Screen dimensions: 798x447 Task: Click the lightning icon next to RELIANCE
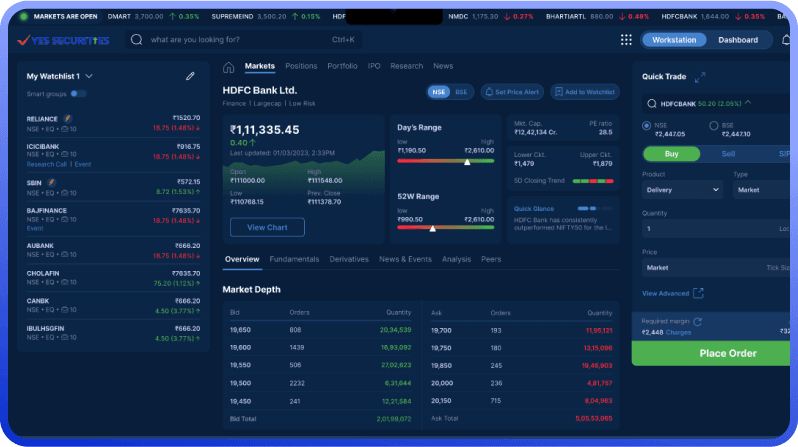(68, 118)
